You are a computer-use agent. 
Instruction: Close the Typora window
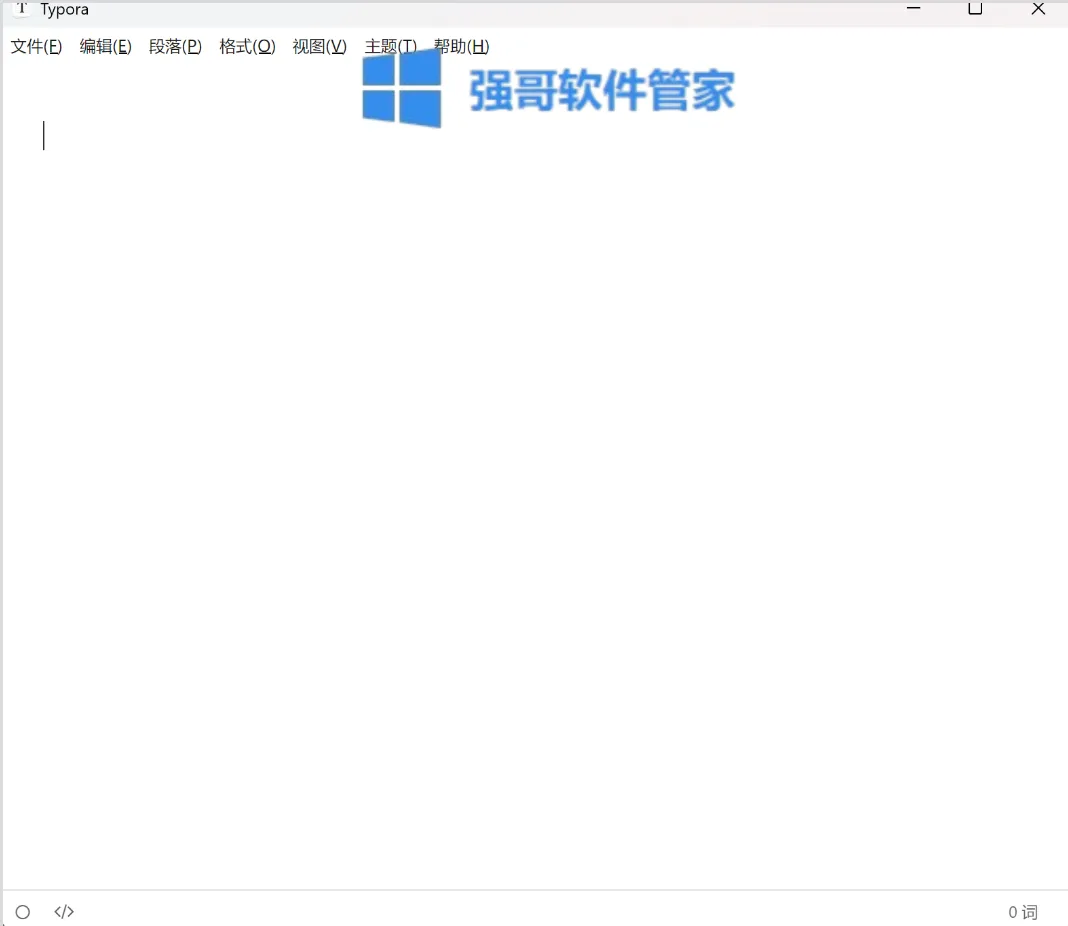coord(1038,8)
